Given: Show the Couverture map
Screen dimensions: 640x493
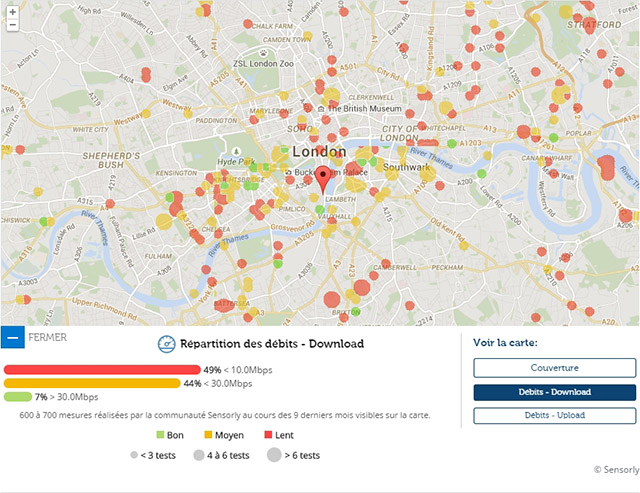Looking at the screenshot, I should pyautogui.click(x=555, y=368).
